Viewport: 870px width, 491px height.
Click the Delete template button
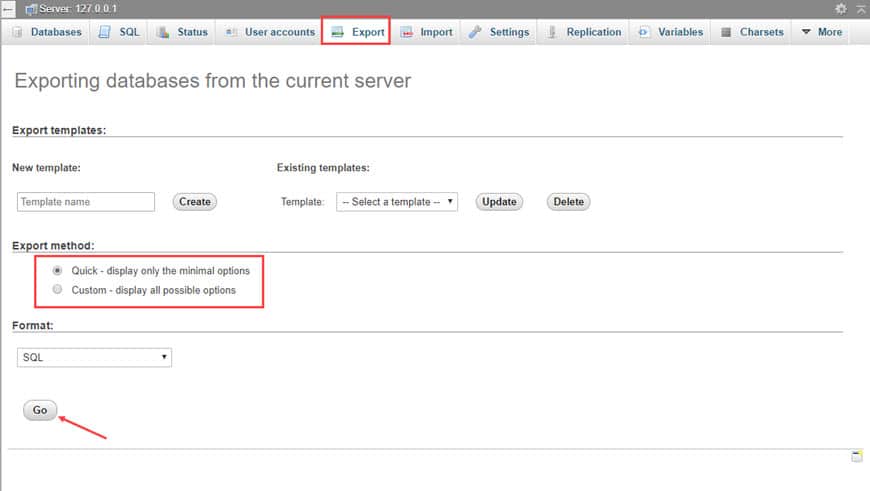(x=568, y=202)
